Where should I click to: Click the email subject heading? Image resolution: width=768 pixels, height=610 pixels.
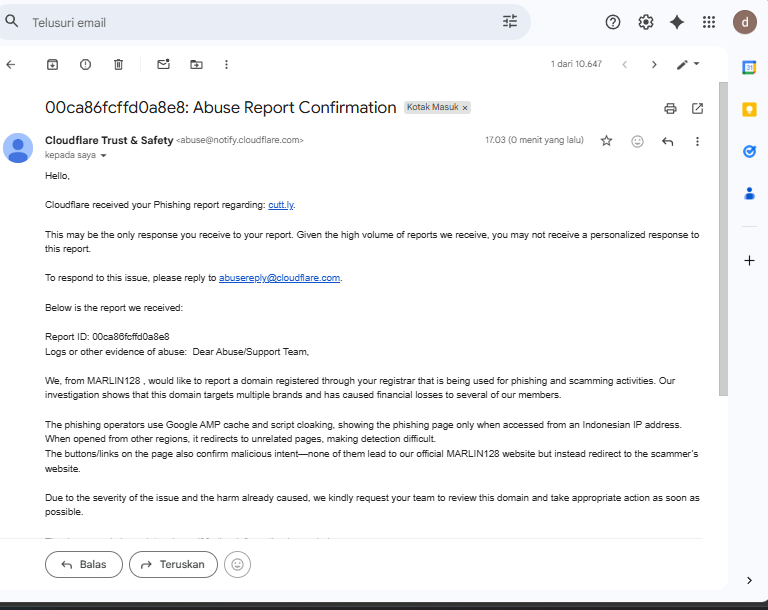[x=220, y=107]
